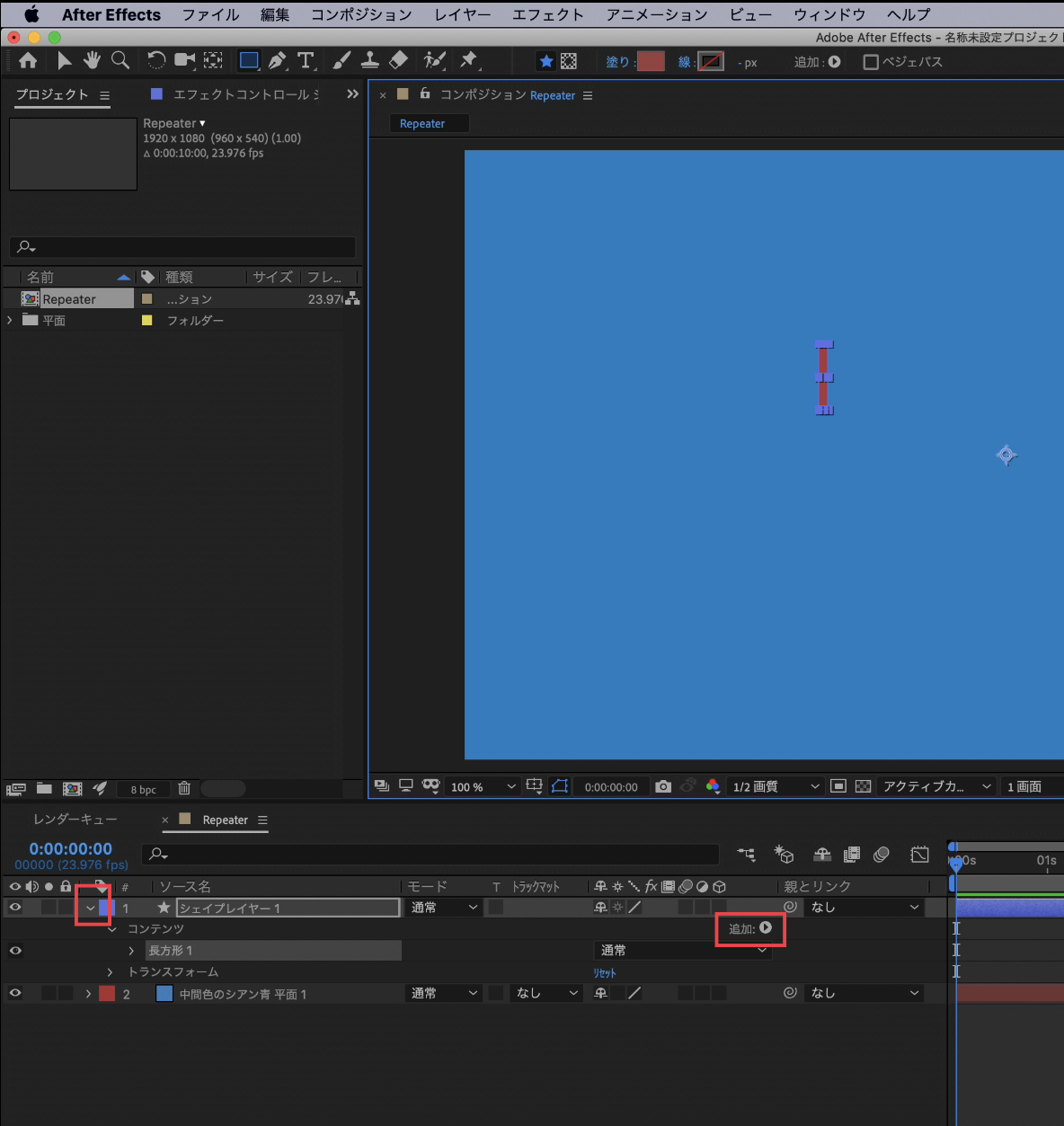Choose the Hand tool

(92, 60)
